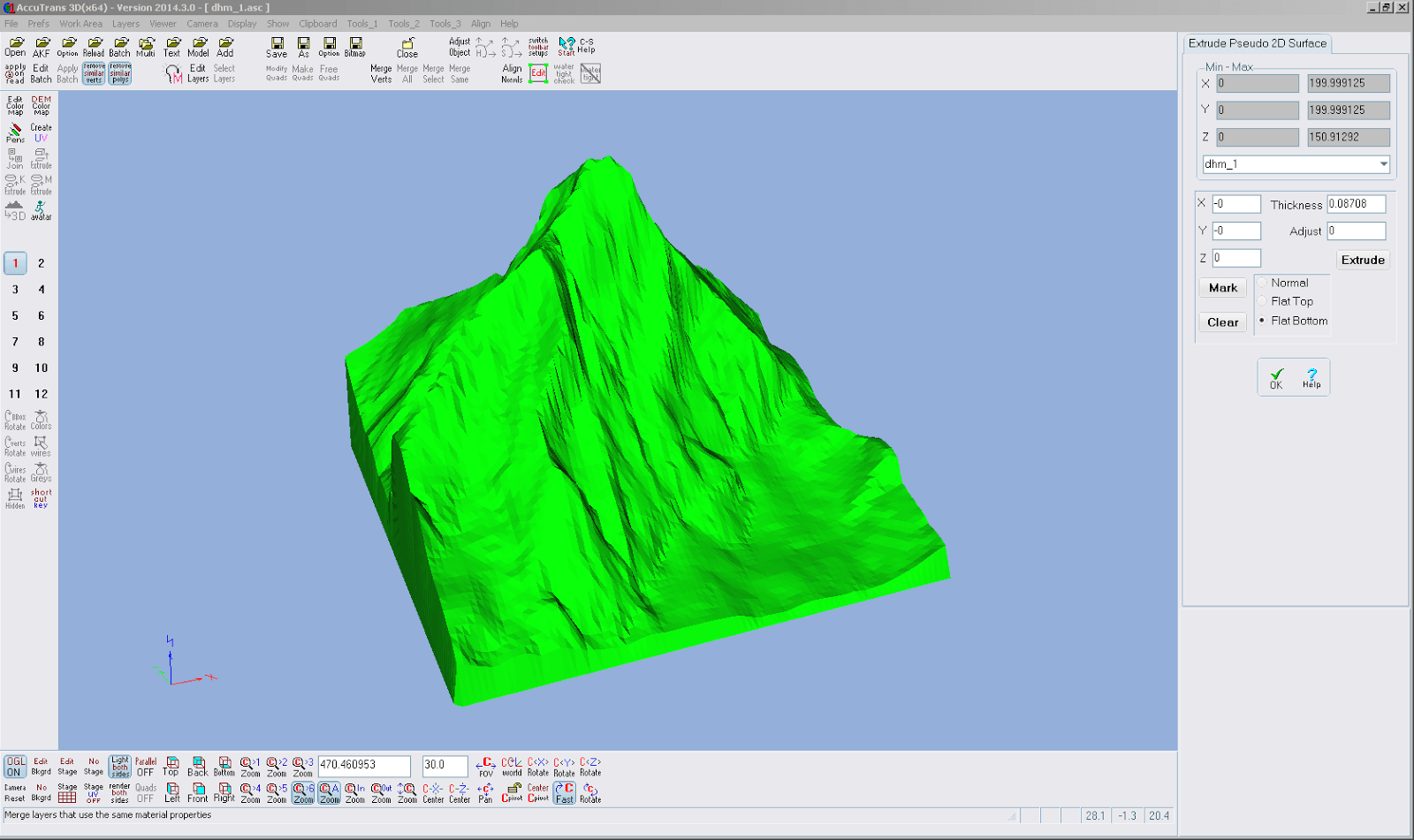Select the Pens tool in the sidebar
Viewport: 1414px width, 840px height.
tap(14, 132)
